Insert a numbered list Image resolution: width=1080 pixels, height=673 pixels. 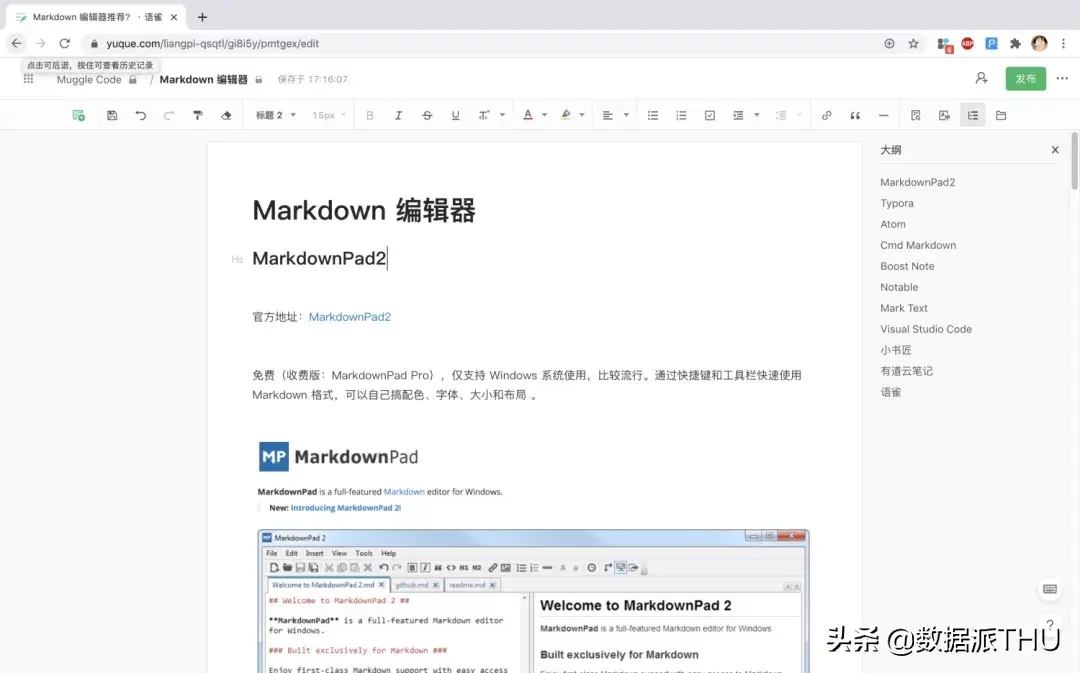click(x=681, y=115)
